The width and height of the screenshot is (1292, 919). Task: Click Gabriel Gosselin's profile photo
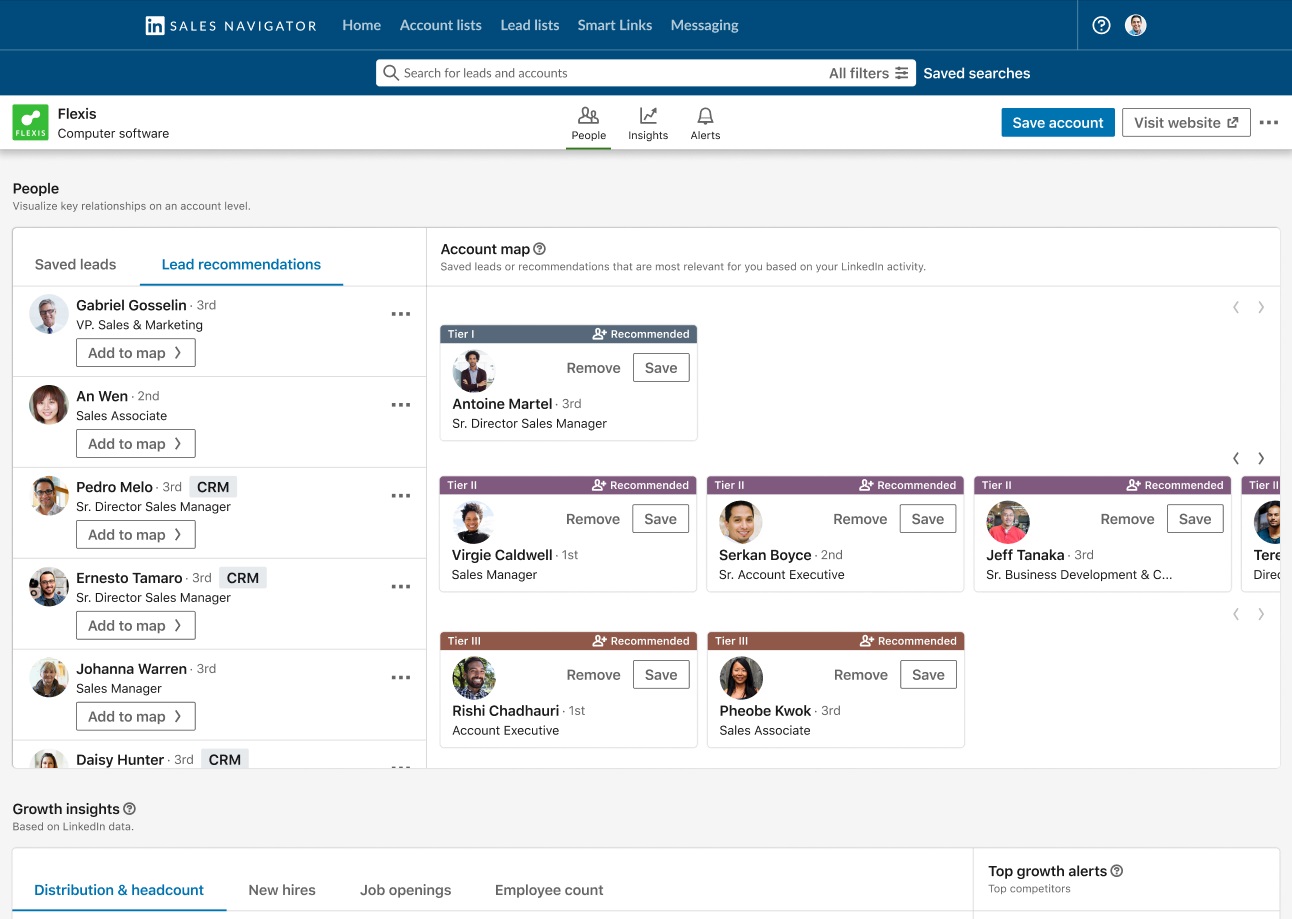tap(49, 314)
